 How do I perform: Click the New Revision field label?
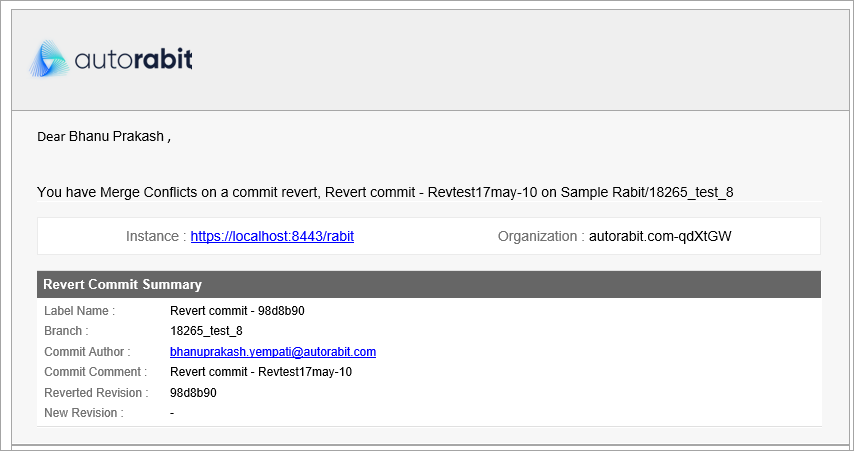pyautogui.click(x=83, y=413)
